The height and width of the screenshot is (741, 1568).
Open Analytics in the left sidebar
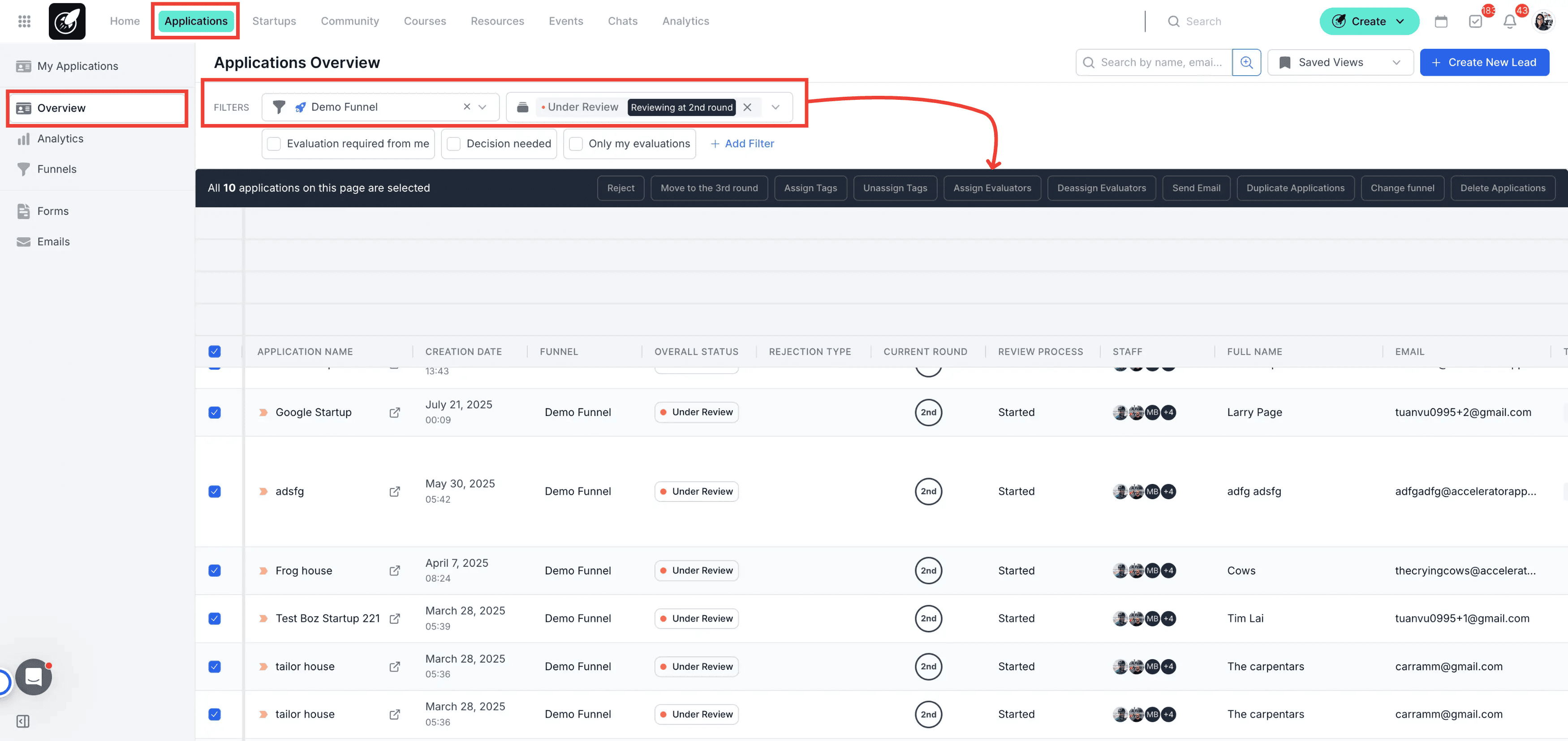click(60, 139)
